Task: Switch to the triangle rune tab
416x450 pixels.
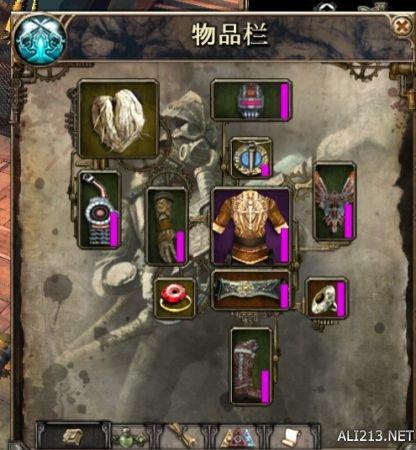Action: coord(237,437)
